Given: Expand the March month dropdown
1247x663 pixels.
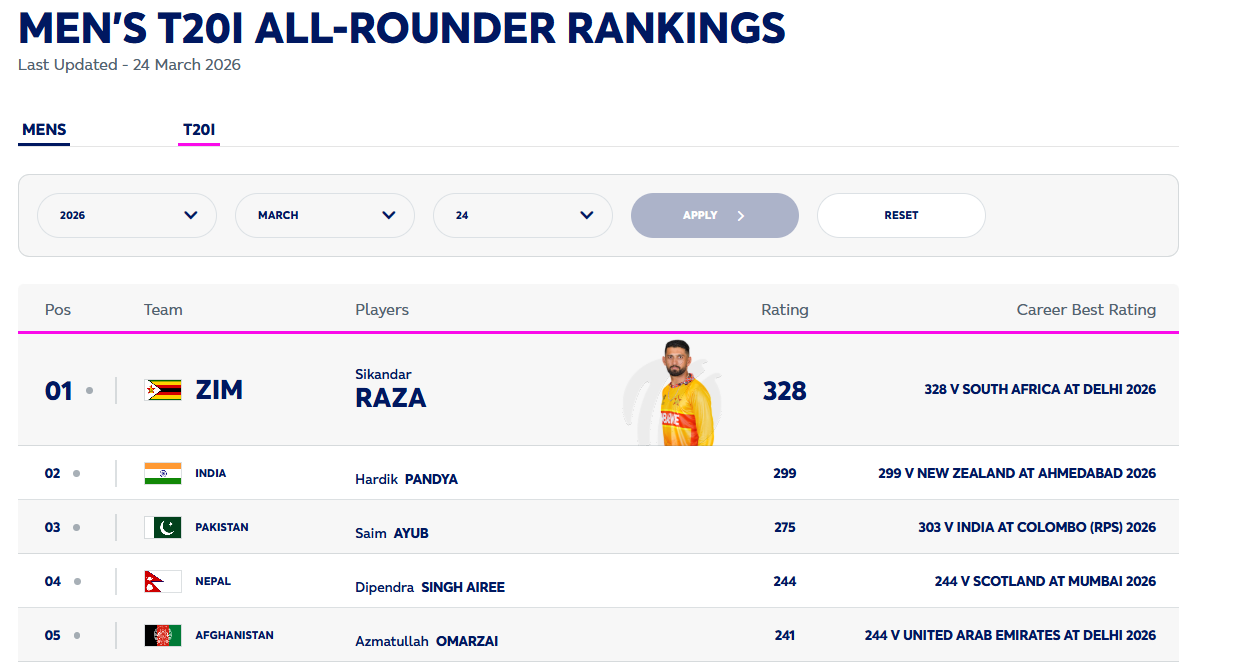Looking at the screenshot, I should (325, 215).
